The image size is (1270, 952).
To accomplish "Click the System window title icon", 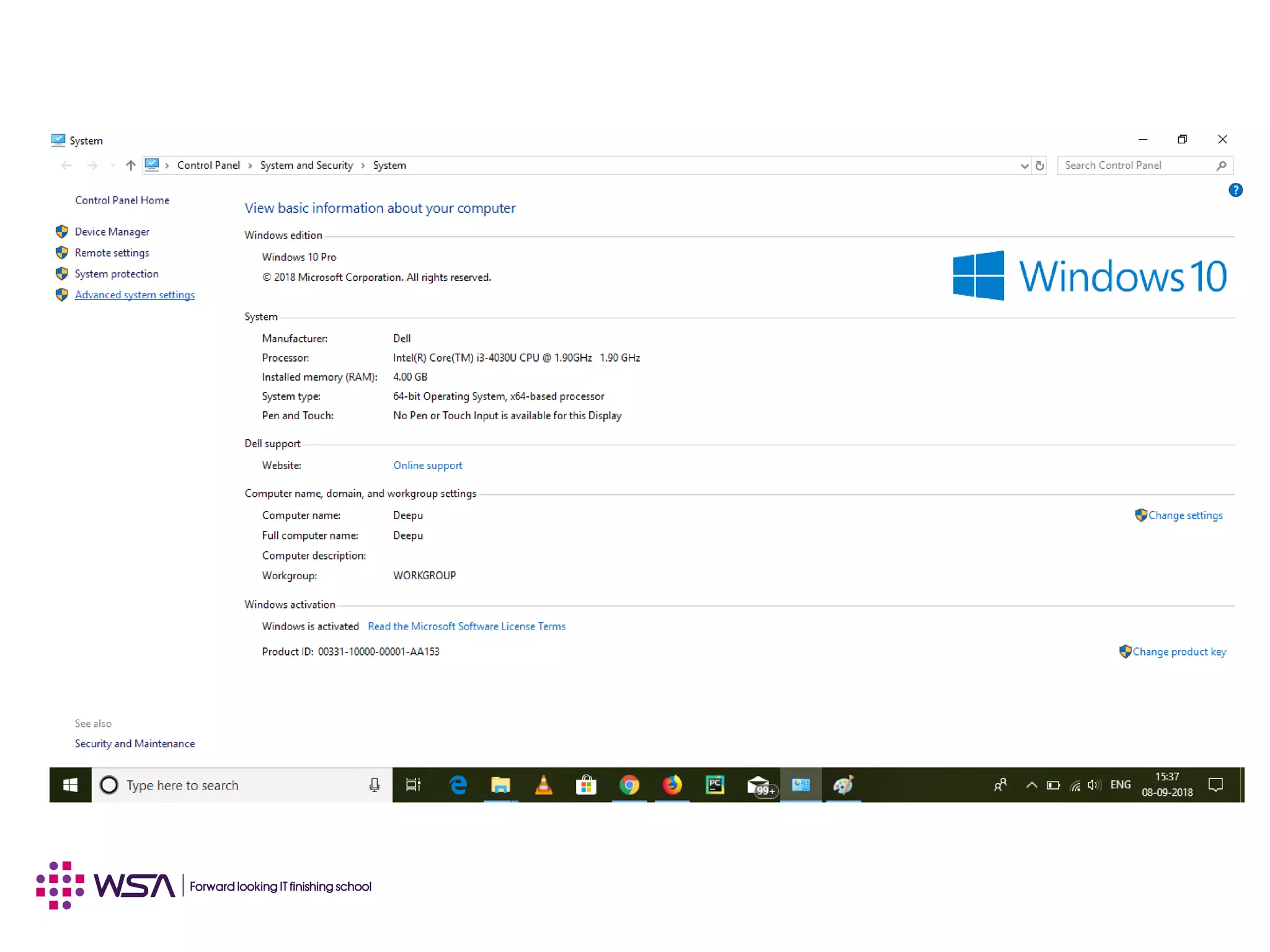I will (58, 140).
